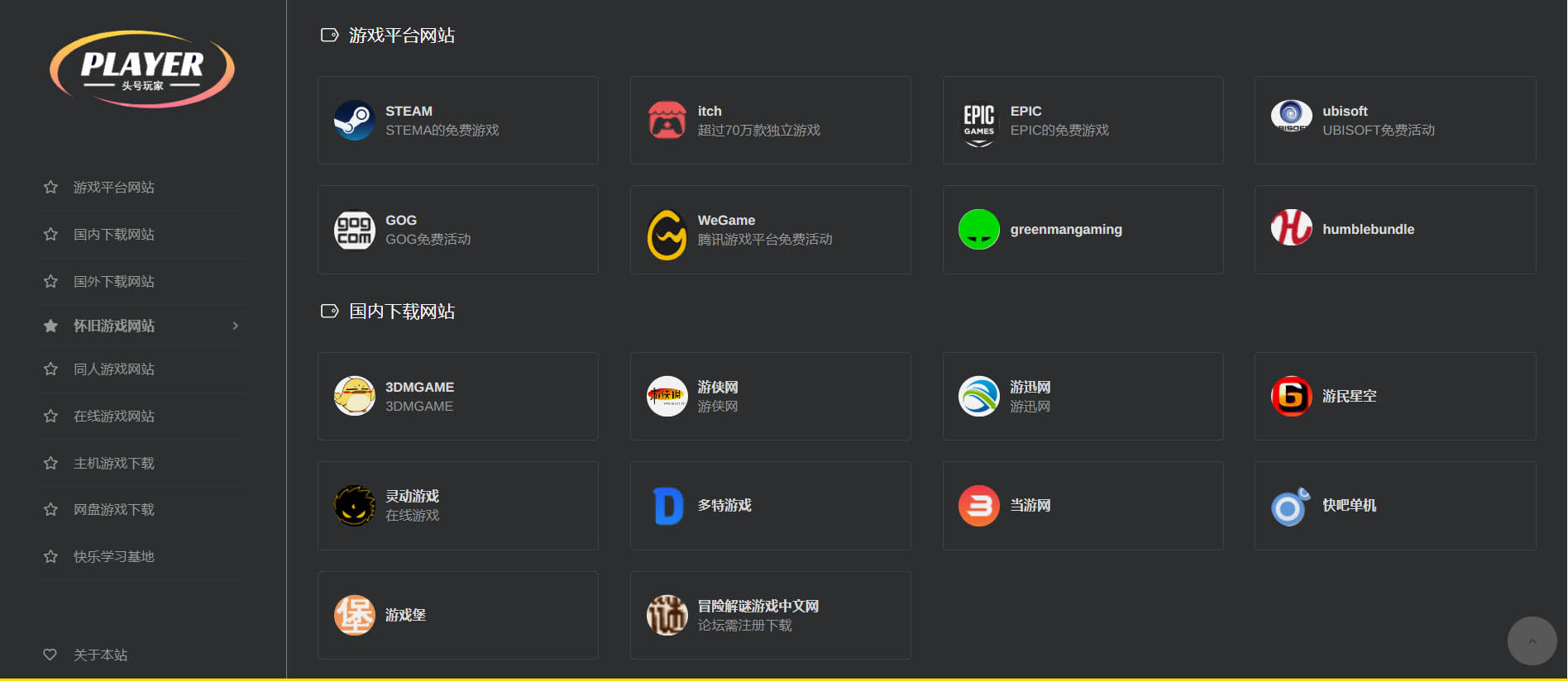
Task: Click the itch card title
Action: (x=710, y=111)
